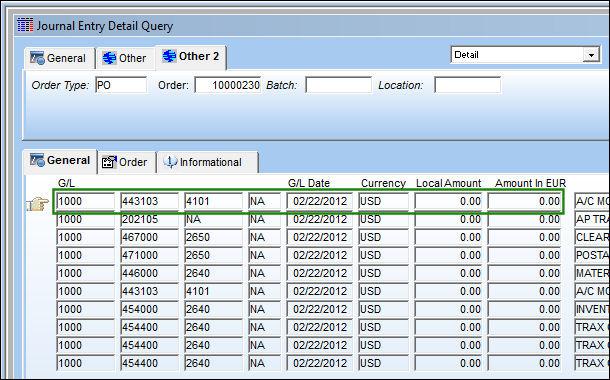Screen dimensions: 610x380
Task: Click the NA cell in the 471000 row
Action: pyautogui.click(x=265, y=255)
